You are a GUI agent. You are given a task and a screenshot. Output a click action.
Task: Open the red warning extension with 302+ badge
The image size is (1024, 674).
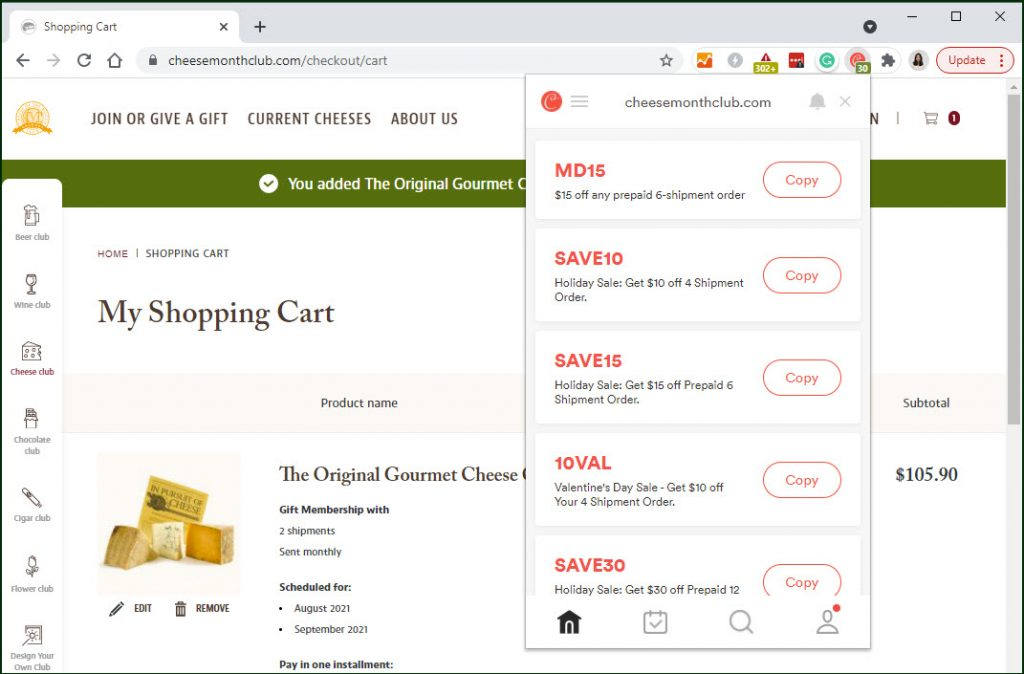[765, 62]
